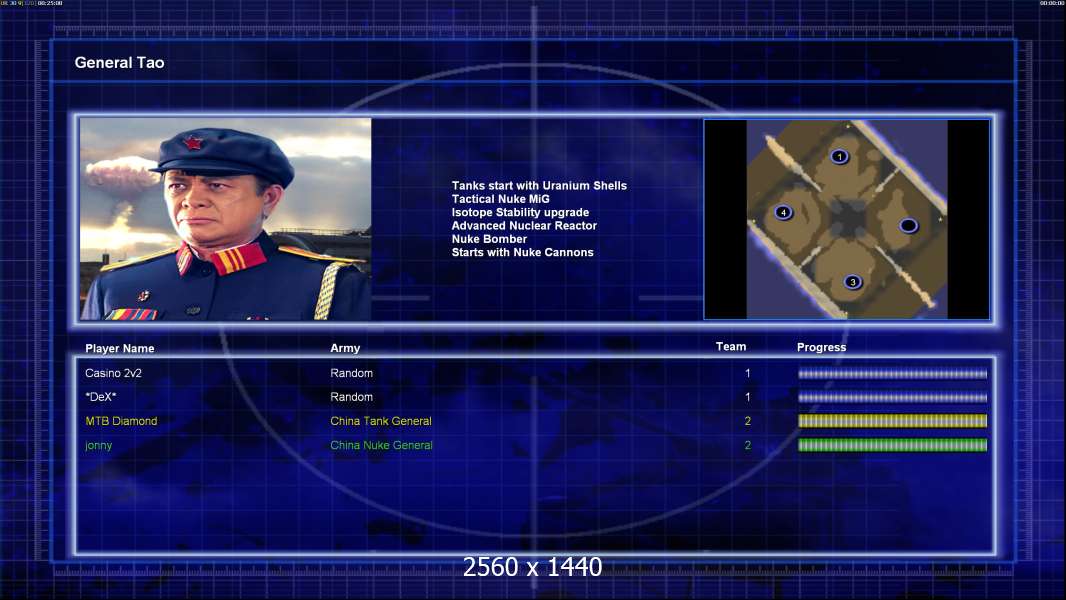Screen dimensions: 1066x600
Task: Click team number for *DeX*
Action: pyautogui.click(x=748, y=397)
